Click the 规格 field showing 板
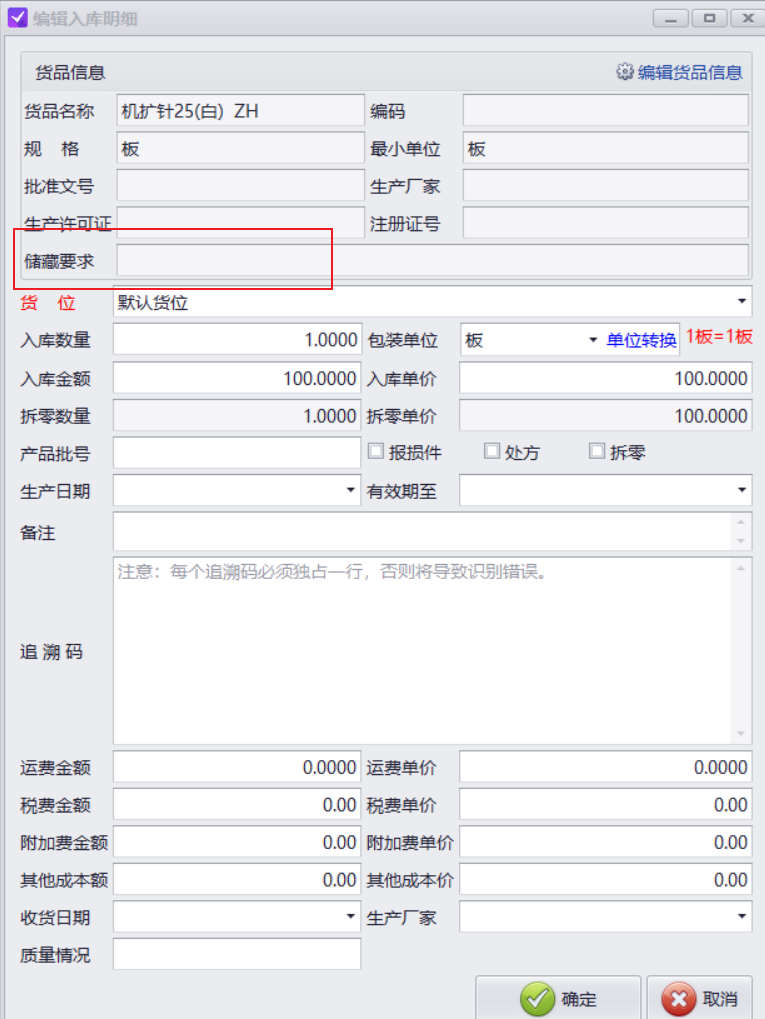This screenshot has width=765, height=1019. (x=240, y=148)
